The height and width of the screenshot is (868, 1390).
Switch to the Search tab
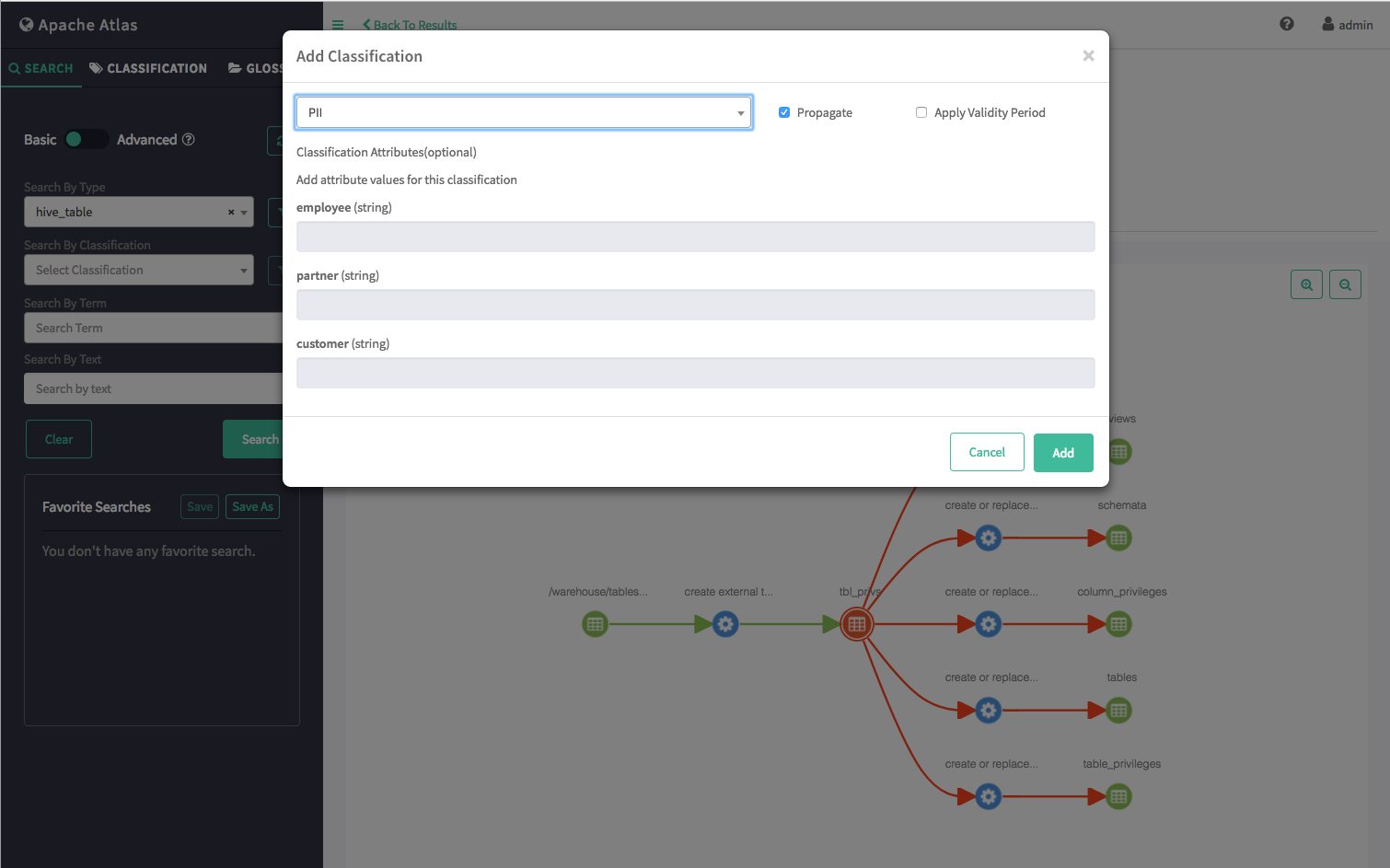coord(41,68)
